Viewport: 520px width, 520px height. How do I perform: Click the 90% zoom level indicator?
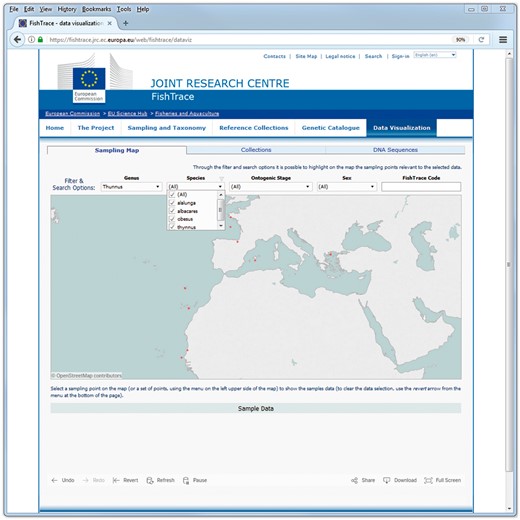click(460, 40)
